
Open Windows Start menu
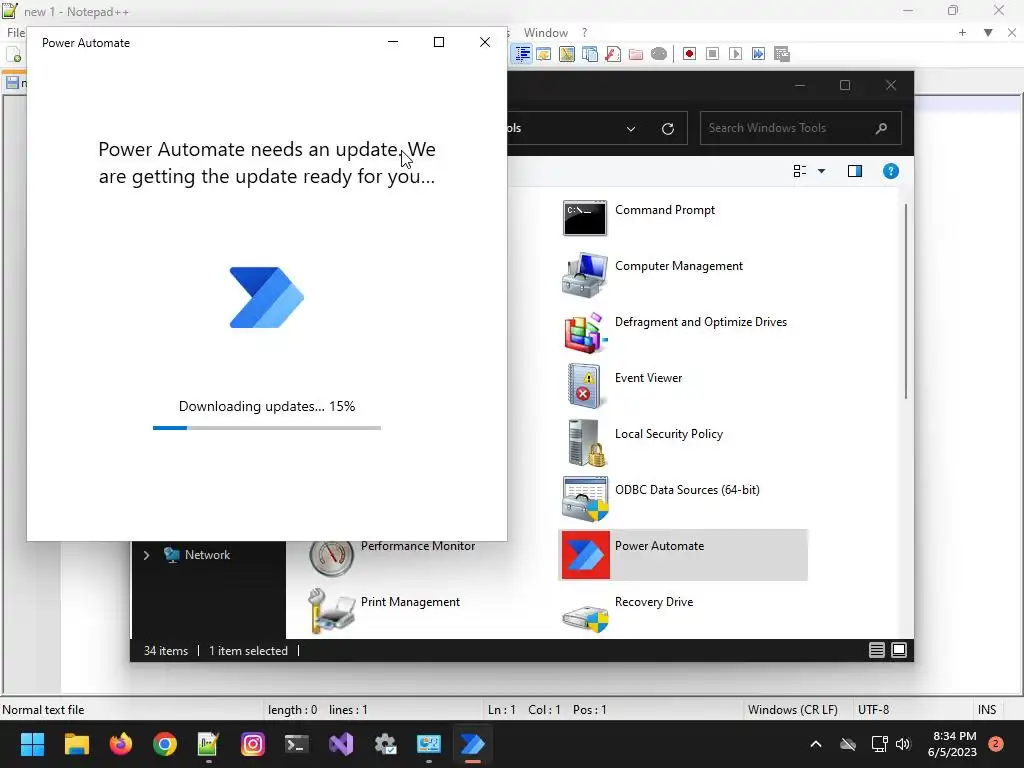pyautogui.click(x=32, y=744)
